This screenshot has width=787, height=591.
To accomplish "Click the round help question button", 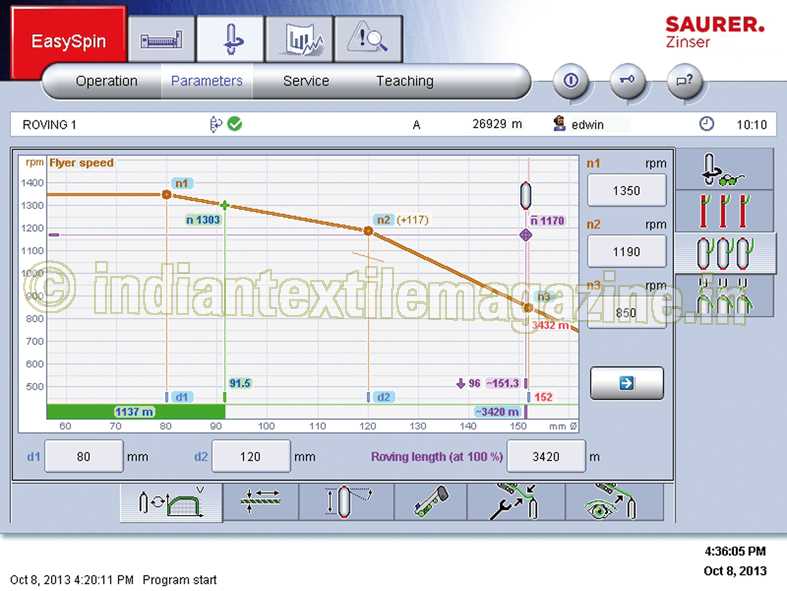I will click(685, 80).
